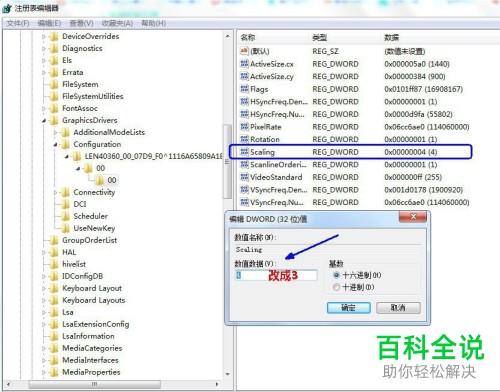The width and height of the screenshot is (500, 392).
Task: Click the MediaCategories folder icon
Action: (54, 348)
